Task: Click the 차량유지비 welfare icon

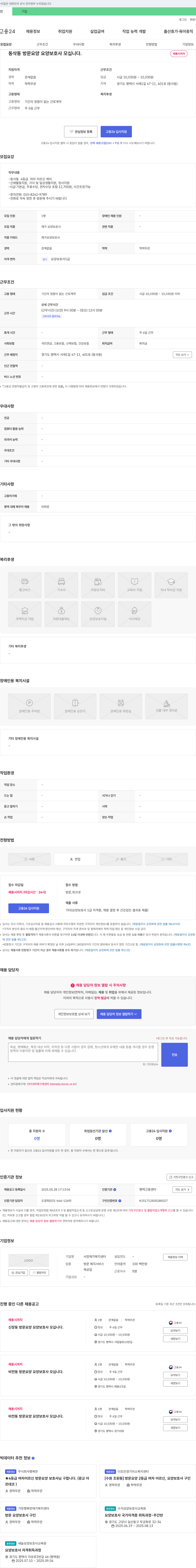Action: tap(98, 585)
